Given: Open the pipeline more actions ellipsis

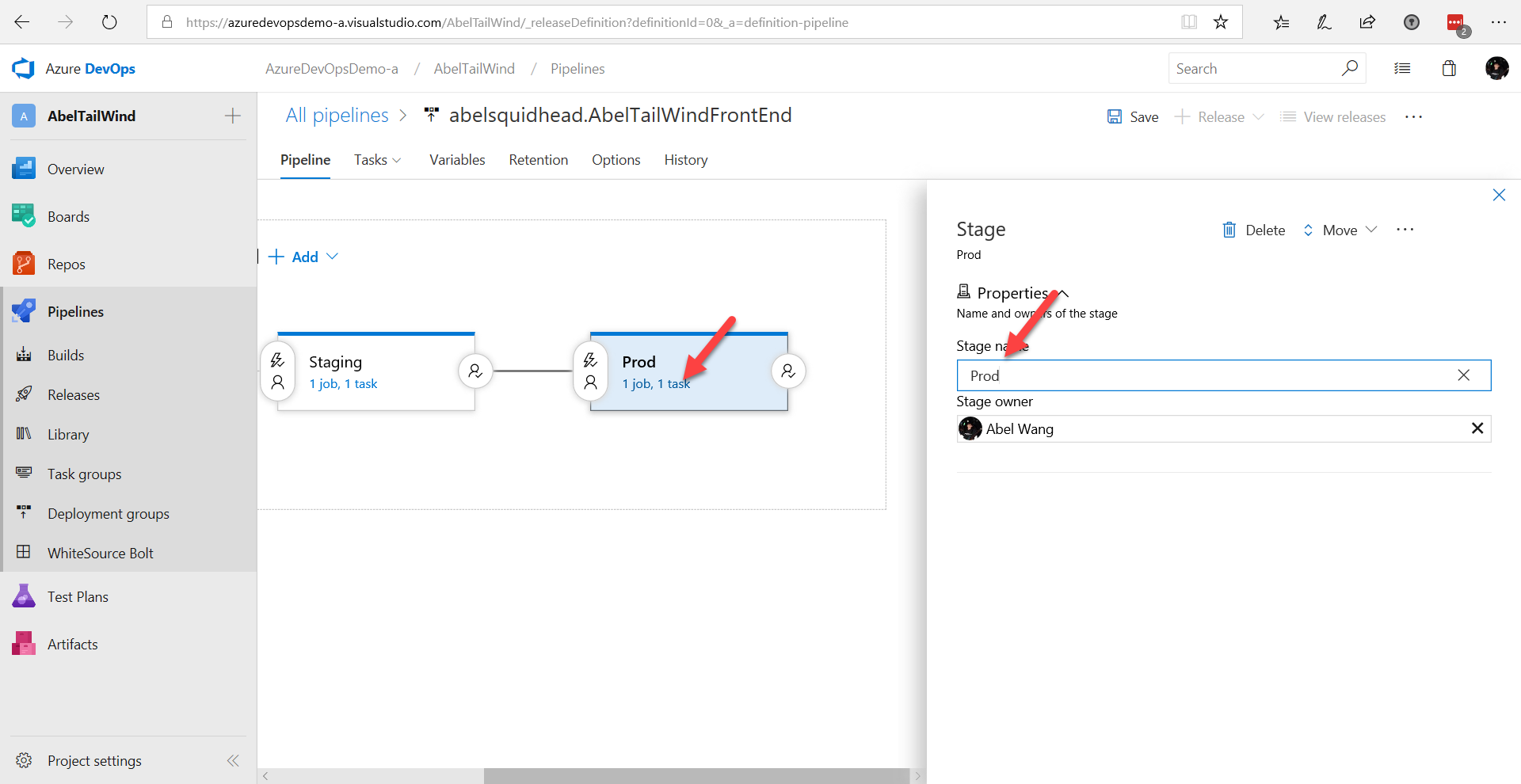Looking at the screenshot, I should [1413, 117].
